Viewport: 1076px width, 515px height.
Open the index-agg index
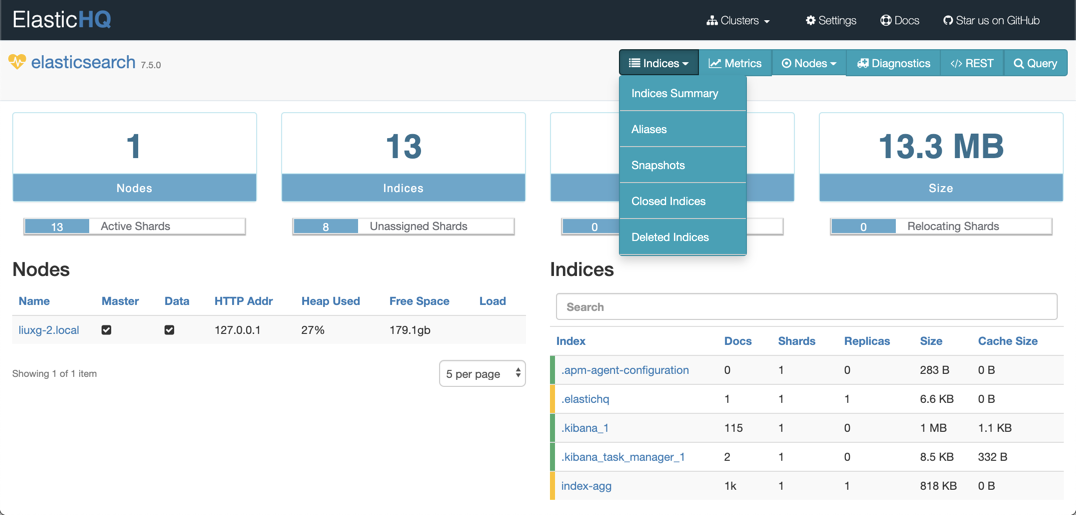(x=586, y=486)
